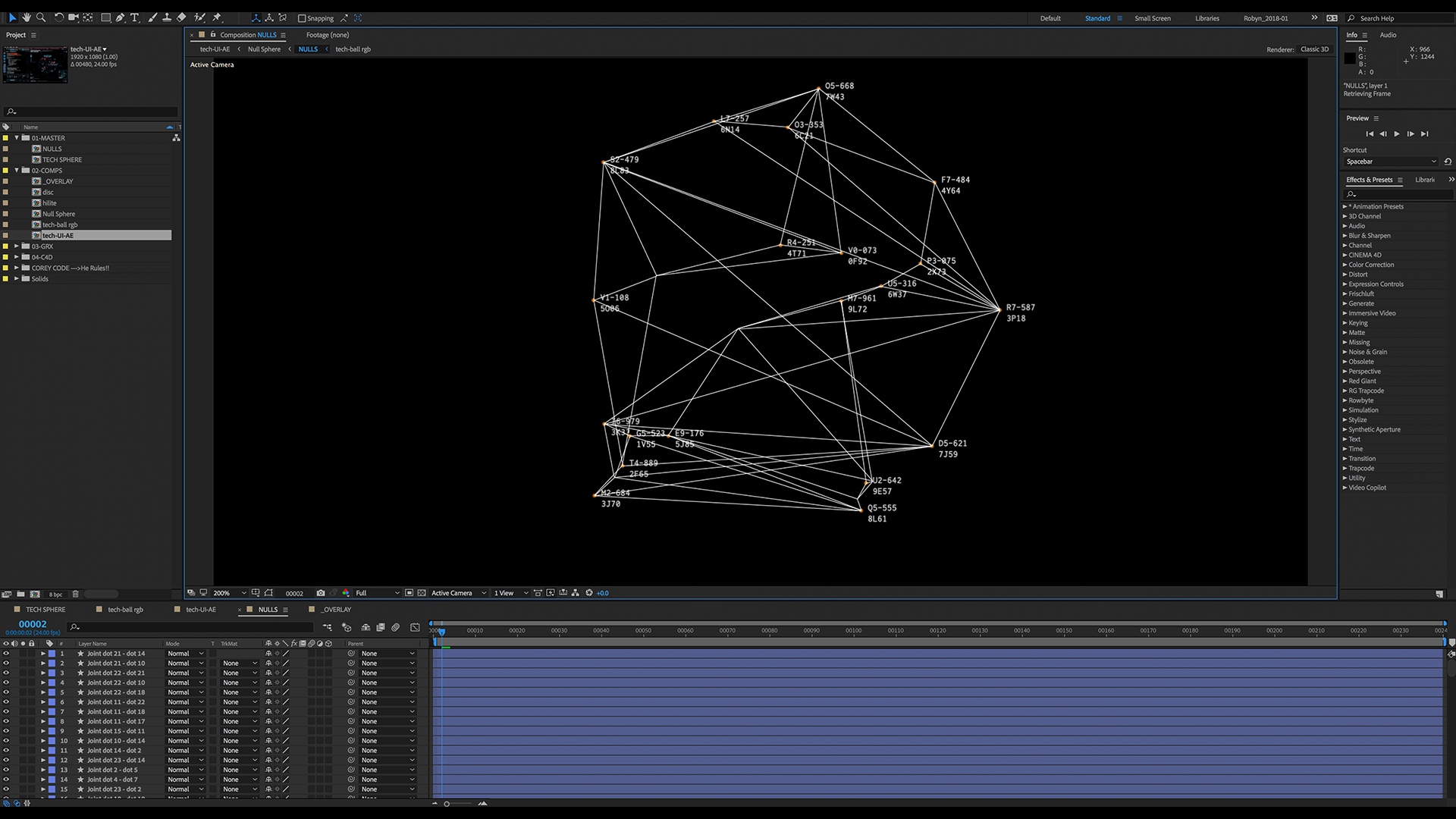Switch to the Default workspace
The image size is (1456, 819).
tap(1050, 18)
